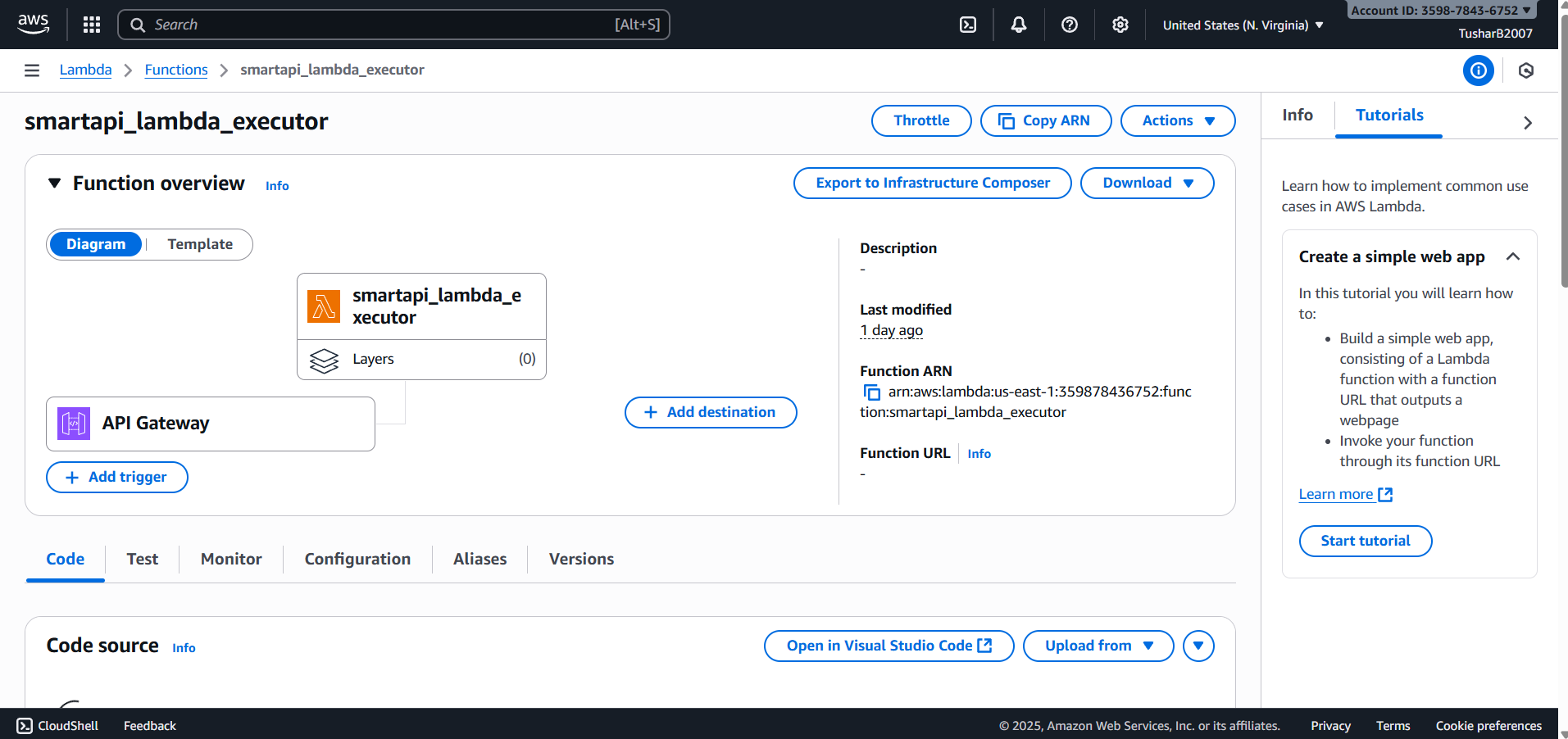The height and width of the screenshot is (739, 1568).
Task: Click Export to Infrastructure Composer
Action: pyautogui.click(x=933, y=183)
